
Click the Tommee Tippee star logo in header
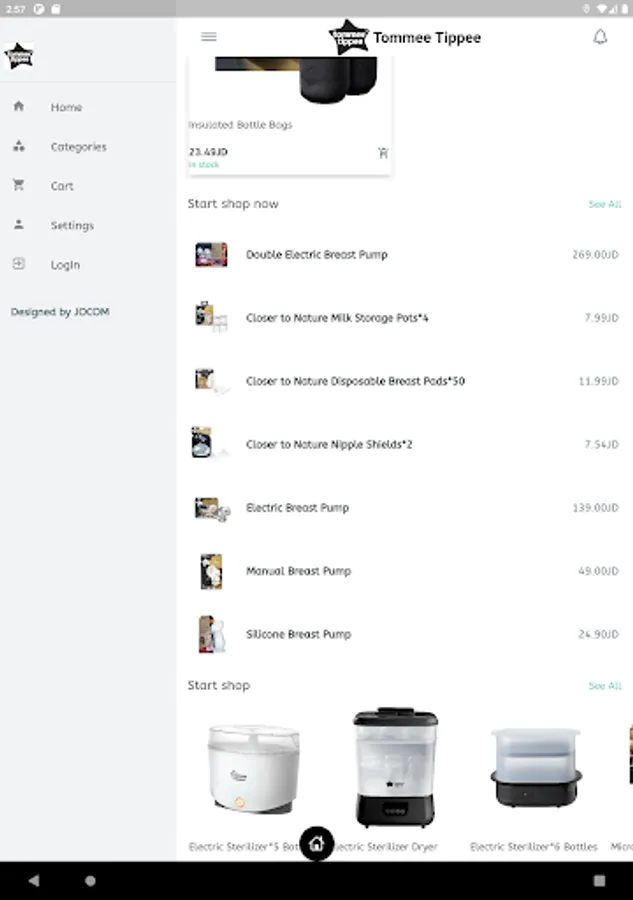[x=348, y=37]
